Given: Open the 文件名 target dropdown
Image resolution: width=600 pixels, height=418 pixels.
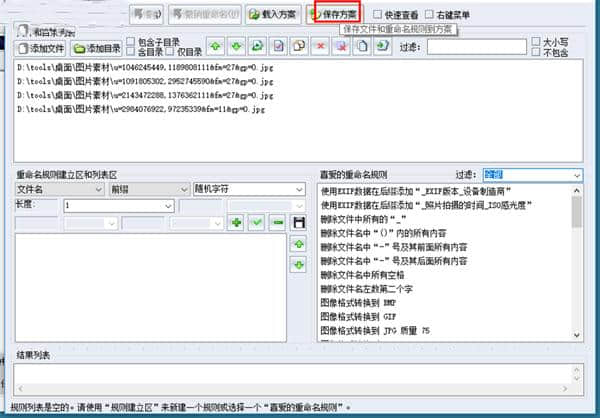Looking at the screenshot, I should coord(60,189).
